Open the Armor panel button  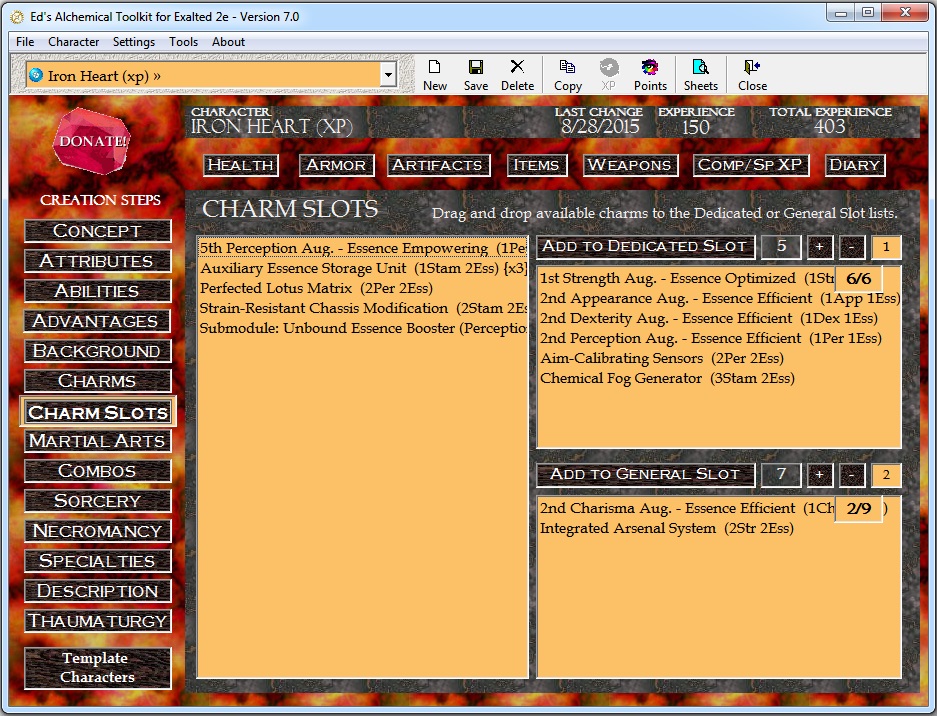point(336,165)
